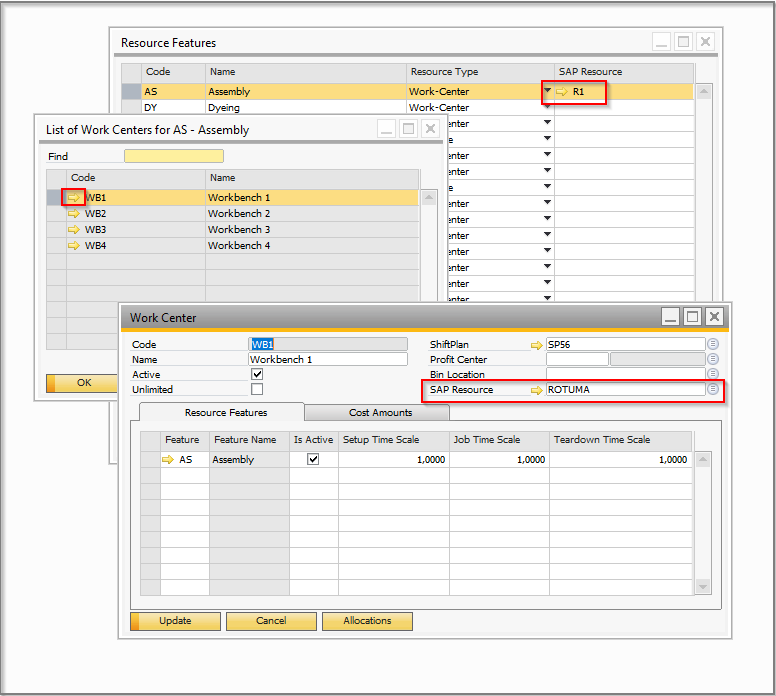Uncheck the Active checkbox
This screenshot has width=776, height=696.
coord(257,374)
